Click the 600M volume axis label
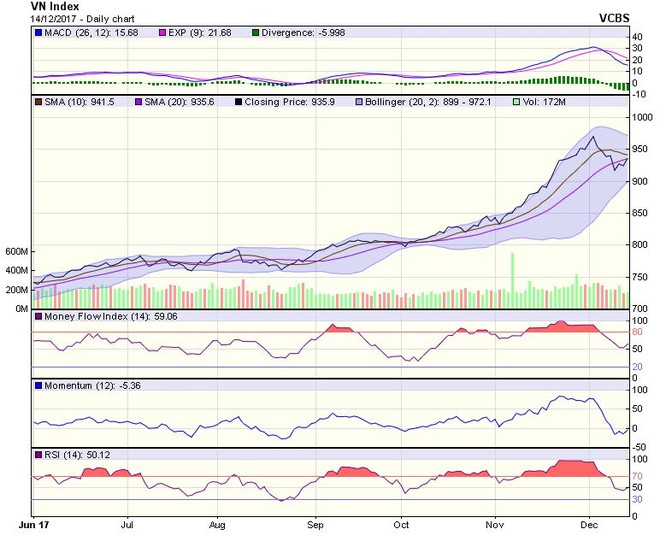This screenshot has height=541, width=660. 14,251
